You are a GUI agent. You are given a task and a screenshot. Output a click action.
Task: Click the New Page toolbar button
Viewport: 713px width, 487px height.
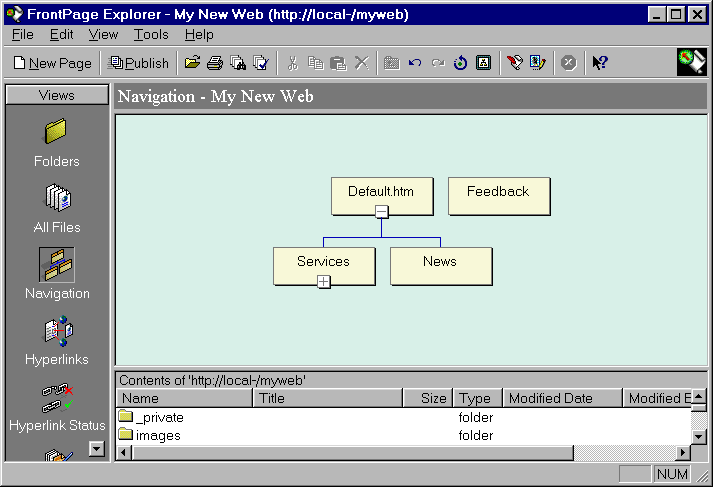[x=52, y=63]
